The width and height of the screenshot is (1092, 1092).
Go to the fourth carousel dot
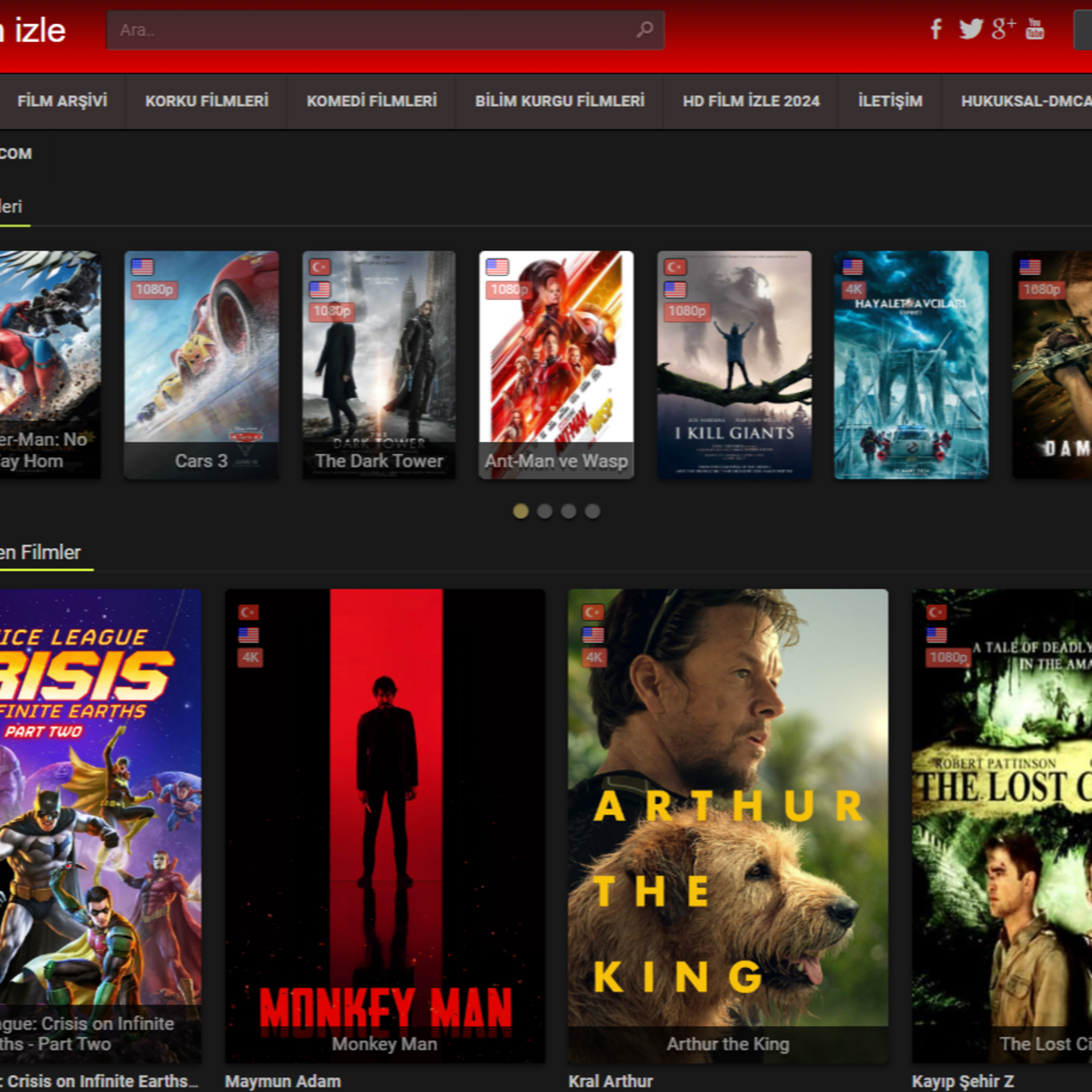pyautogui.click(x=592, y=511)
